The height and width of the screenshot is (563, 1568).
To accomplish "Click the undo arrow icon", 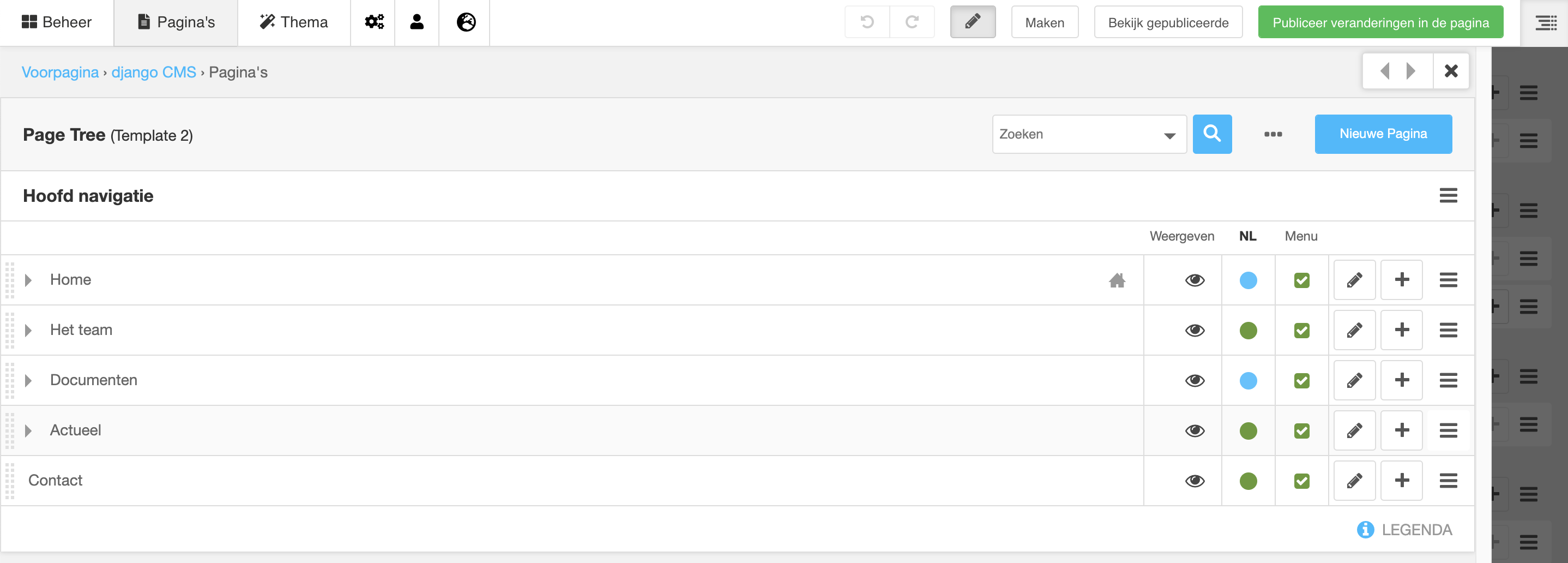I will pos(867,22).
